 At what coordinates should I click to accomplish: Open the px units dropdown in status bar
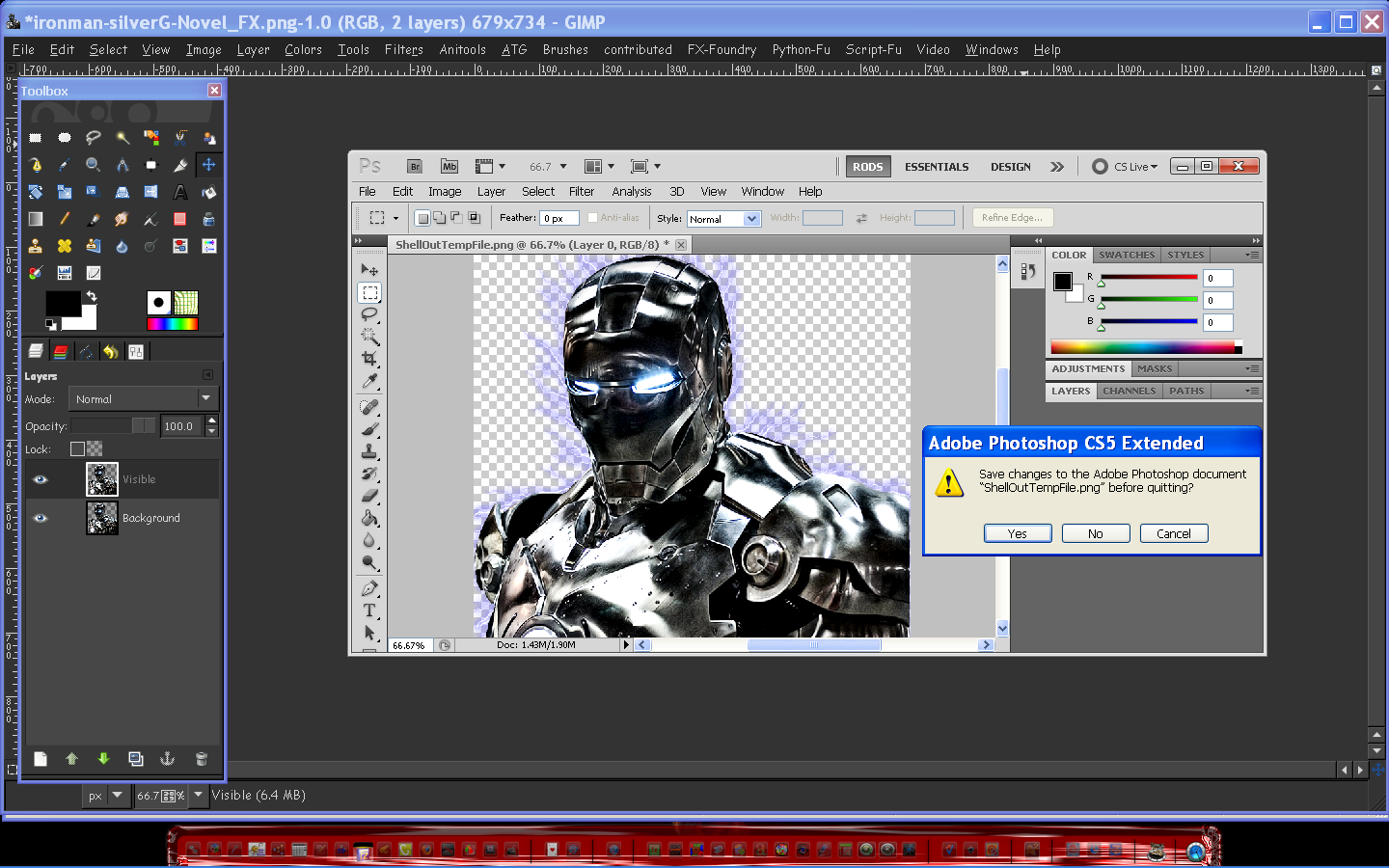pos(117,795)
